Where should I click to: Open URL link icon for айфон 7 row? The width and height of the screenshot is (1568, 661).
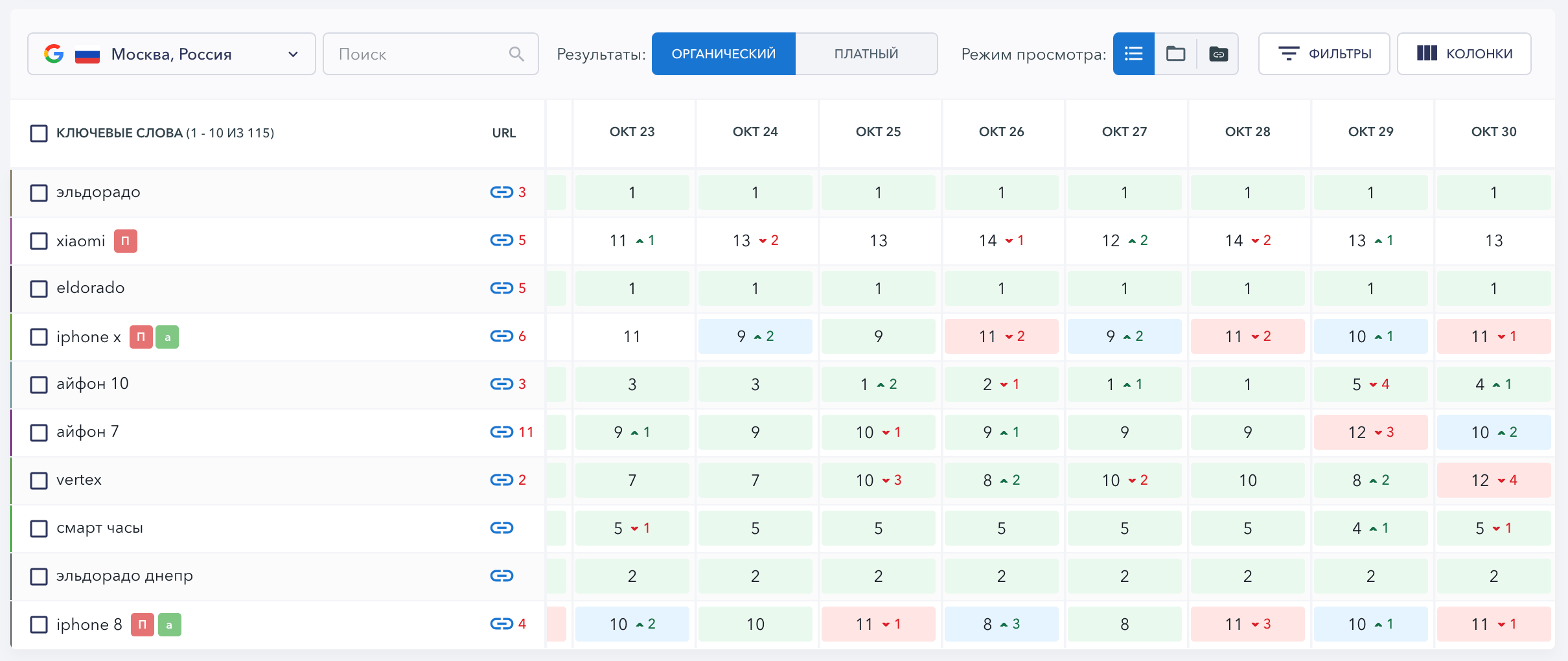point(502,432)
